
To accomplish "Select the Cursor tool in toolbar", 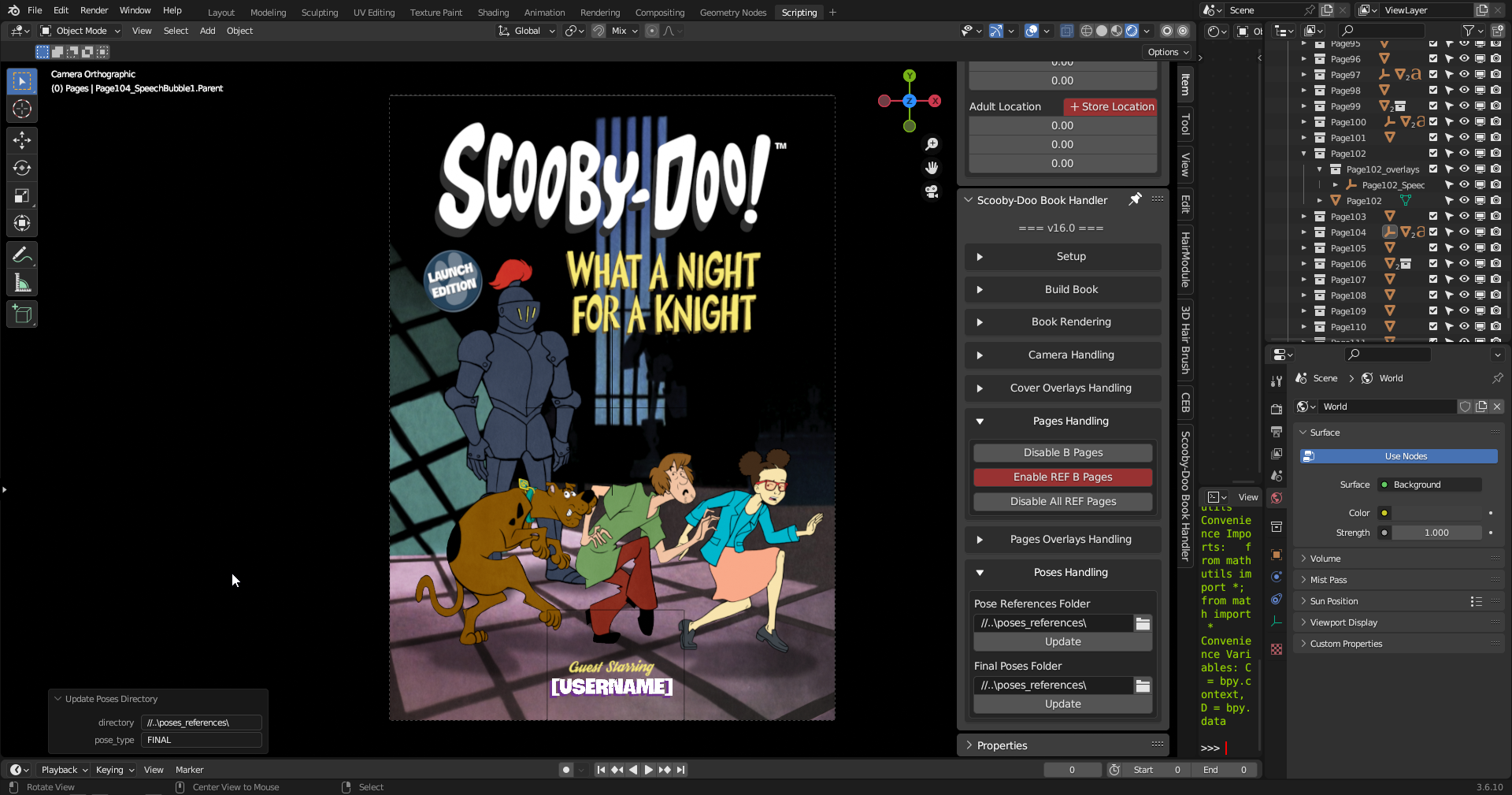I will 22,110.
